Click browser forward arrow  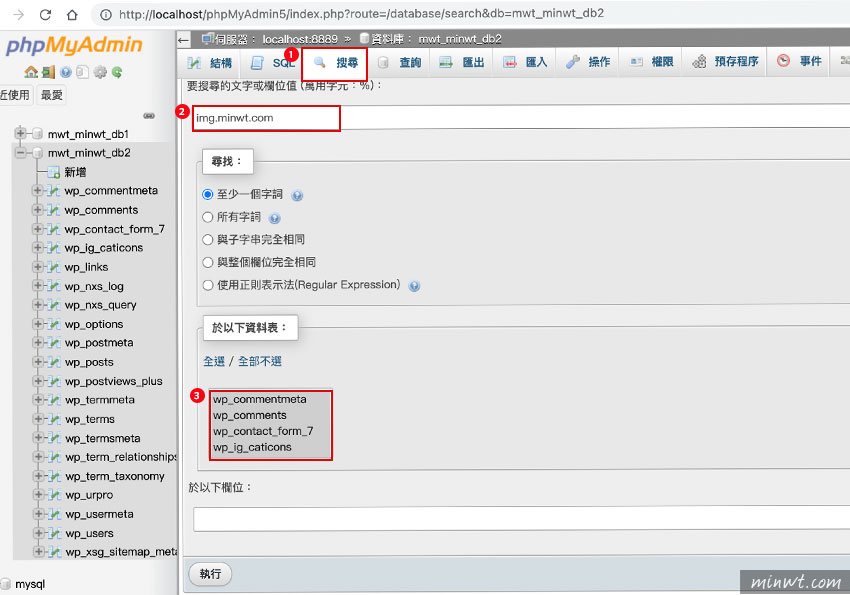pos(18,15)
